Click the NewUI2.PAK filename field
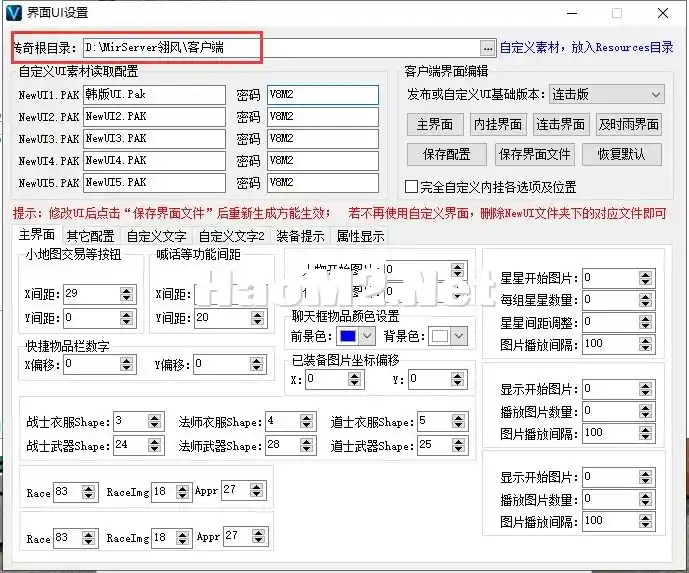This screenshot has width=689, height=573. pos(154,117)
